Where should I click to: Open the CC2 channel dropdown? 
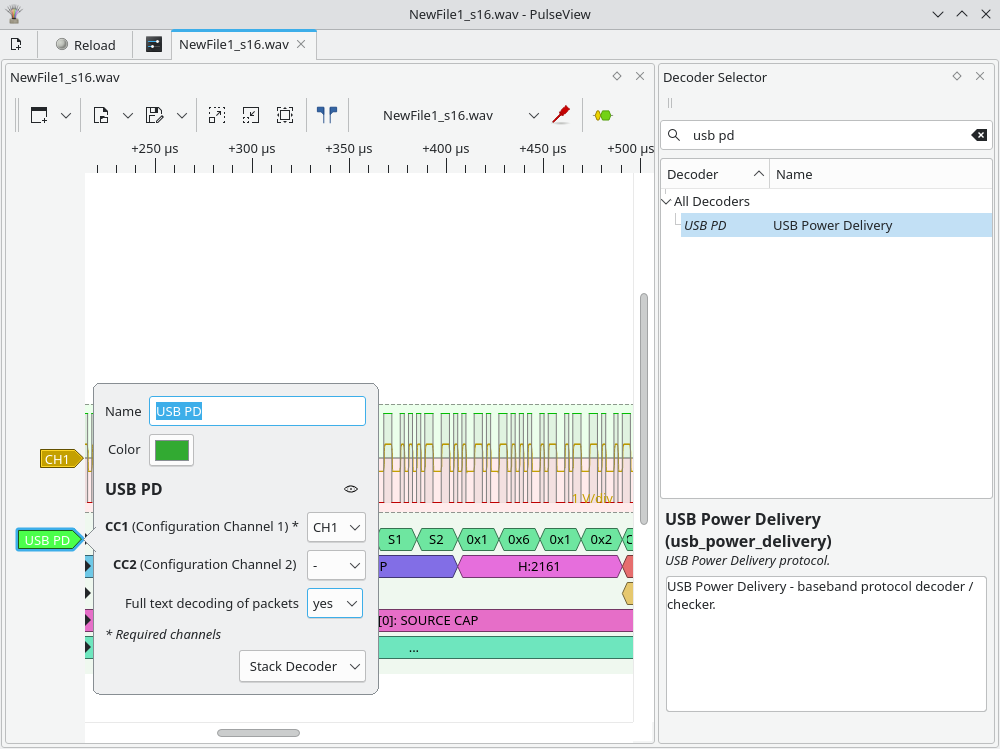click(x=336, y=565)
